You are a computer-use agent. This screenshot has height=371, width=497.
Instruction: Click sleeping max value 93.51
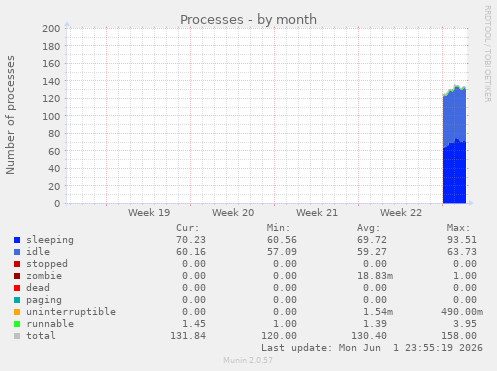tap(462, 240)
